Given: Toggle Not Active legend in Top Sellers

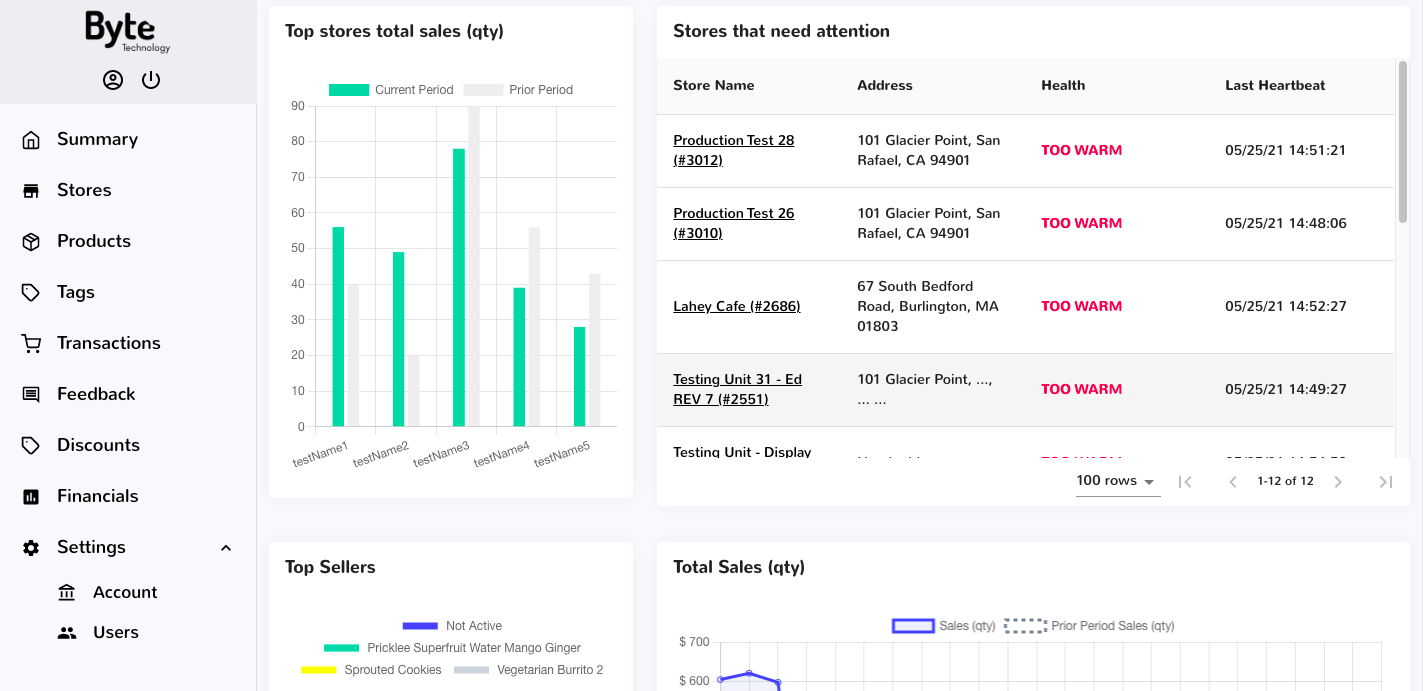Looking at the screenshot, I should point(452,626).
